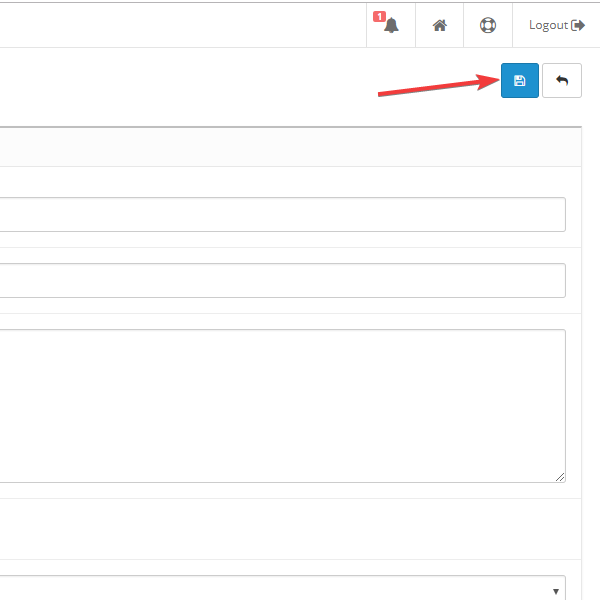This screenshot has width=600, height=600.
Task: Focus the second single-line text field
Action: click(x=280, y=280)
